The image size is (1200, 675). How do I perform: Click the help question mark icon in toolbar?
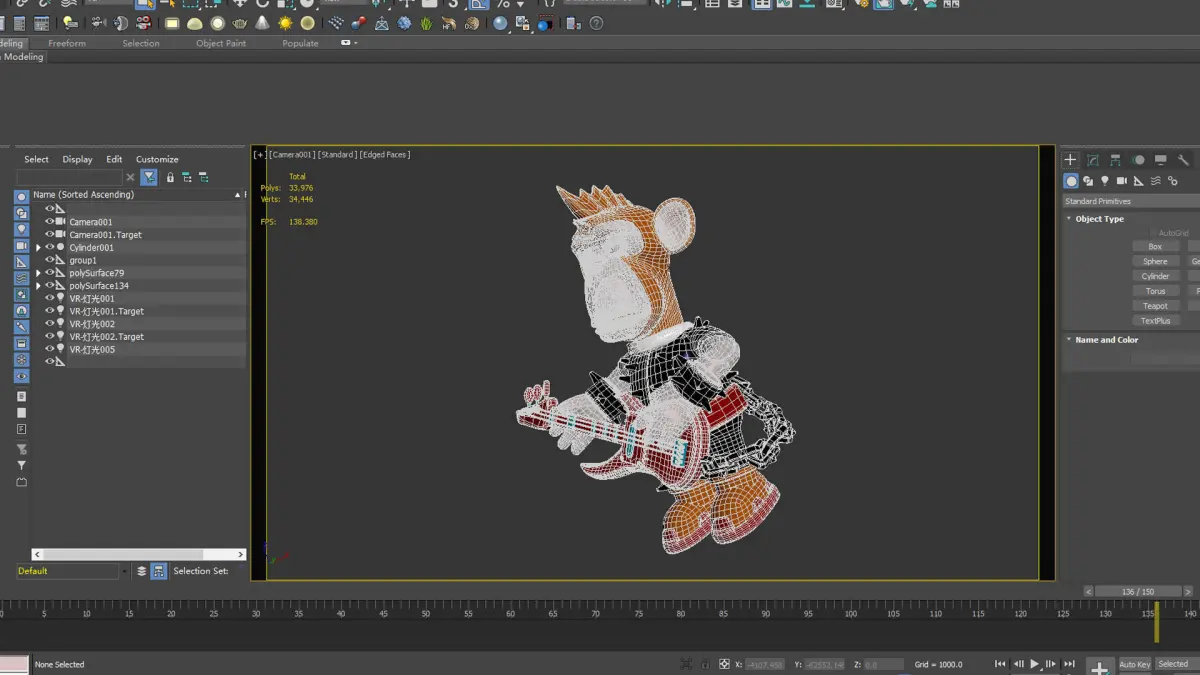pyautogui.click(x=596, y=23)
